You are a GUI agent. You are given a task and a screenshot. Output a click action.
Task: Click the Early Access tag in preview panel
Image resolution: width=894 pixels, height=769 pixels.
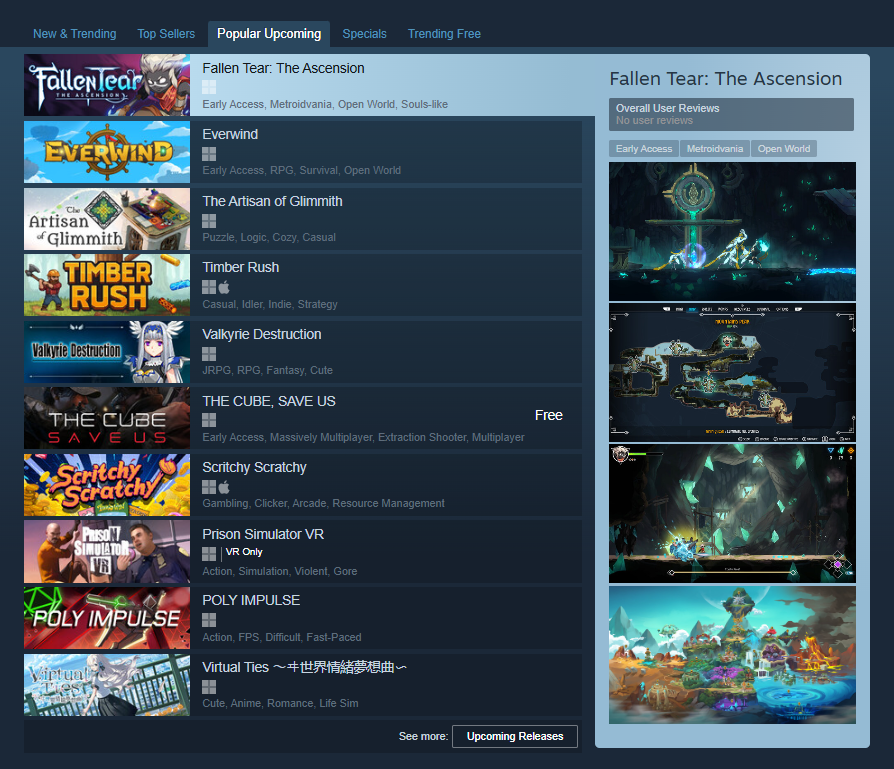(x=644, y=148)
